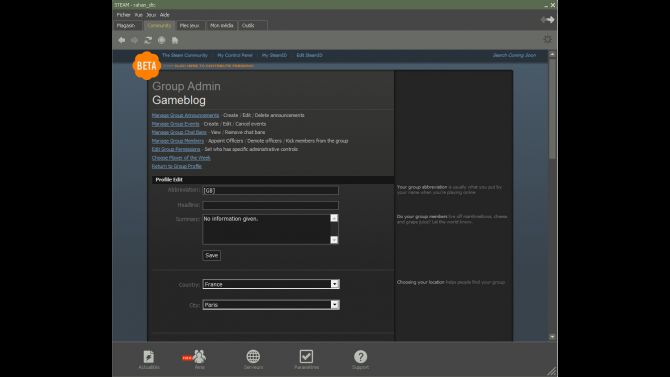Return to Group Profile link
The width and height of the screenshot is (670, 377).
pos(177,166)
